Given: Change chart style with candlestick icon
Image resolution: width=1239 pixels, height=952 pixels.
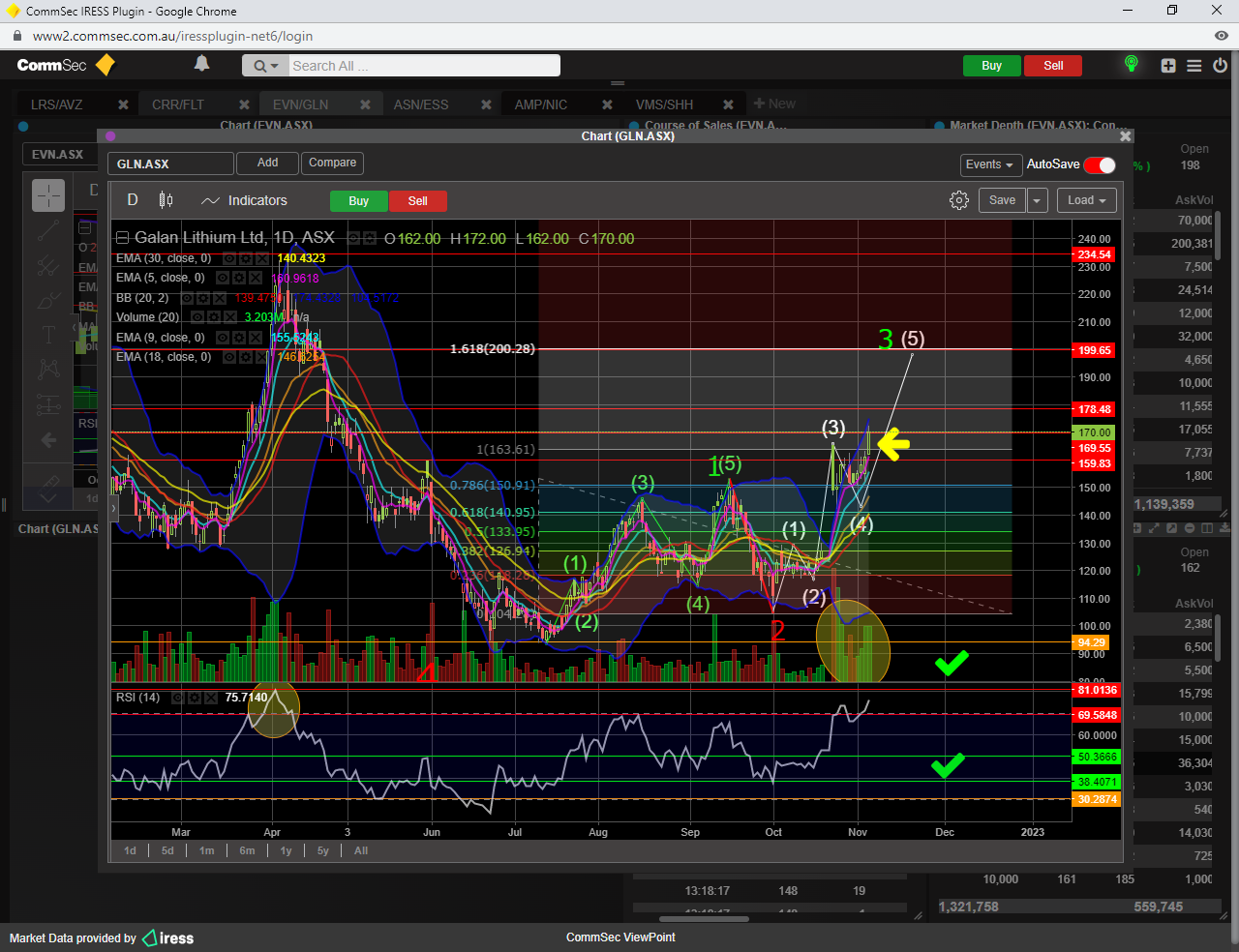Looking at the screenshot, I should click(x=166, y=200).
